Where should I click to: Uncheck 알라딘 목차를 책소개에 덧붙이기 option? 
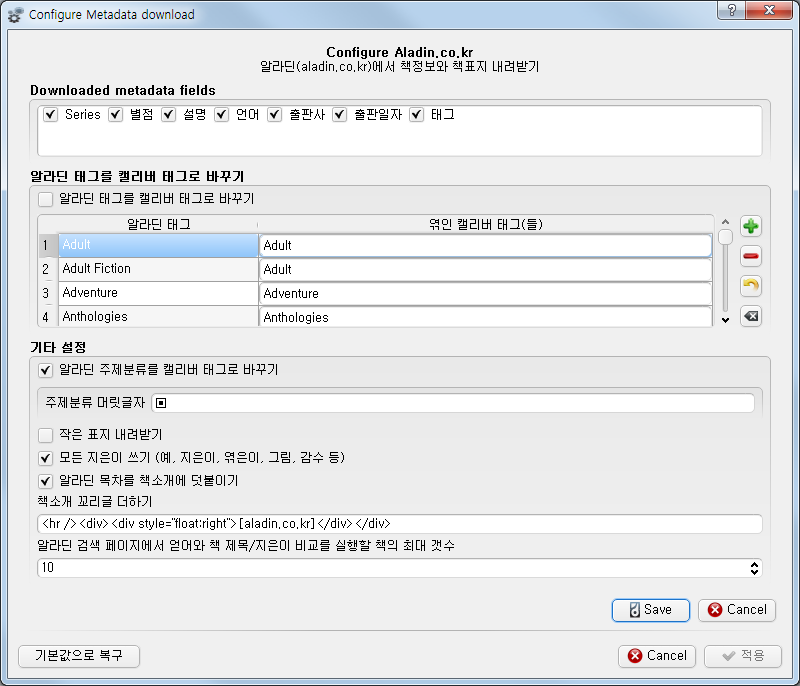(x=45, y=481)
